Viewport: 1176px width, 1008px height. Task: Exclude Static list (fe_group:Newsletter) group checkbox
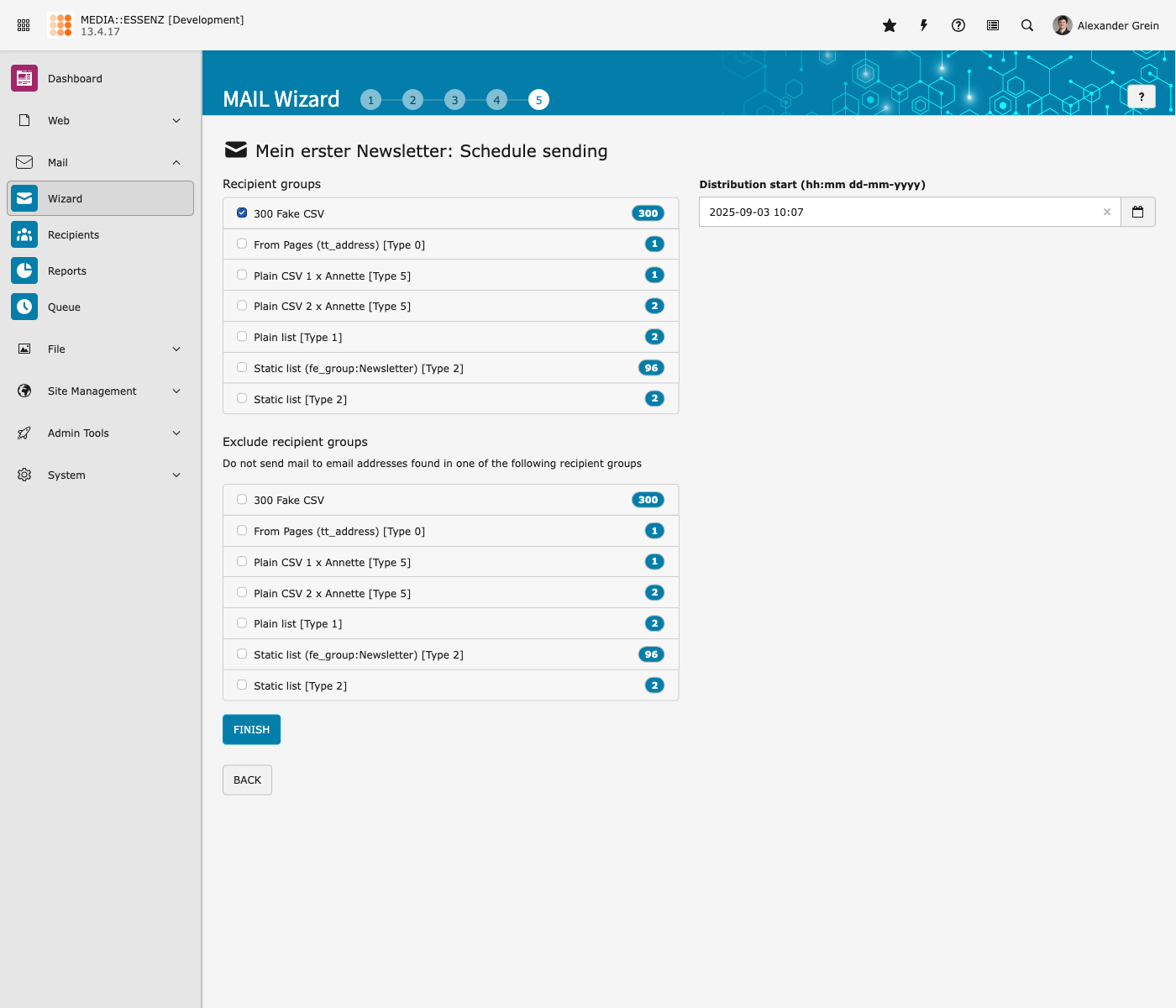point(242,654)
